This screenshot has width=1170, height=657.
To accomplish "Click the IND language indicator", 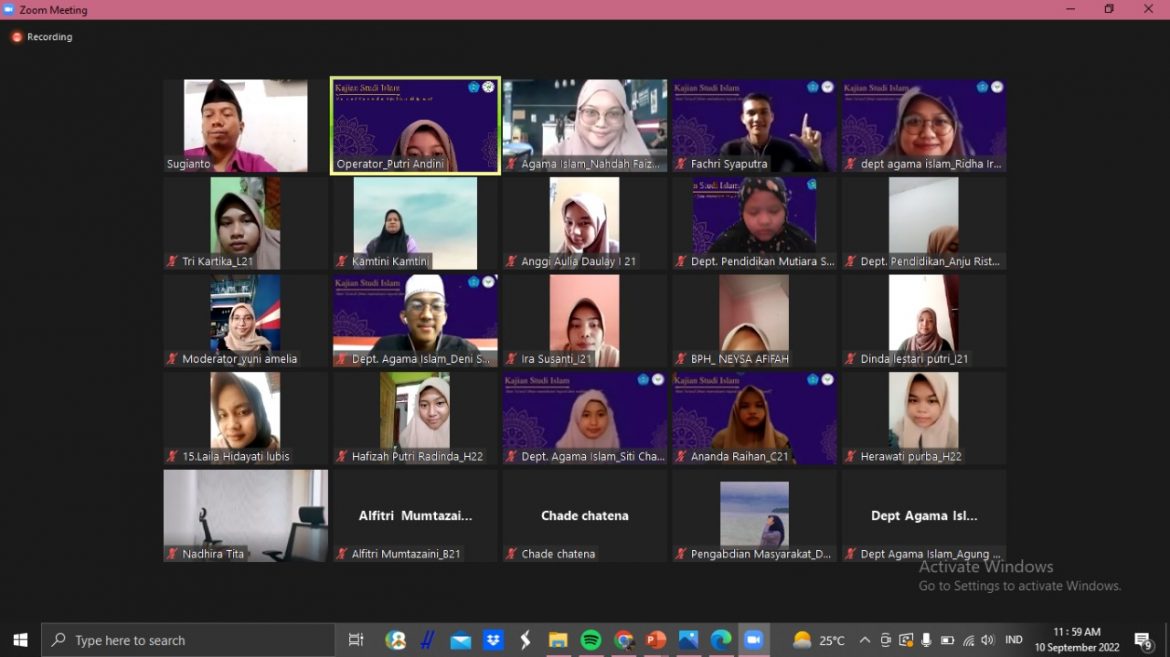I will 1014,640.
